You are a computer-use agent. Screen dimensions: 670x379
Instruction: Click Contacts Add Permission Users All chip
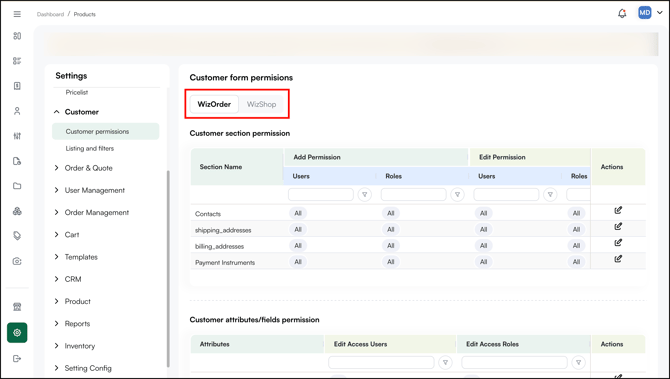pos(298,213)
